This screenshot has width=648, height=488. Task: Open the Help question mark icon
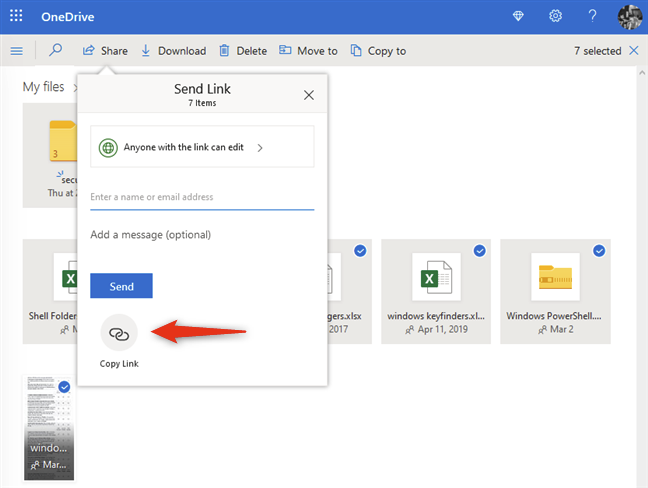[x=592, y=16]
